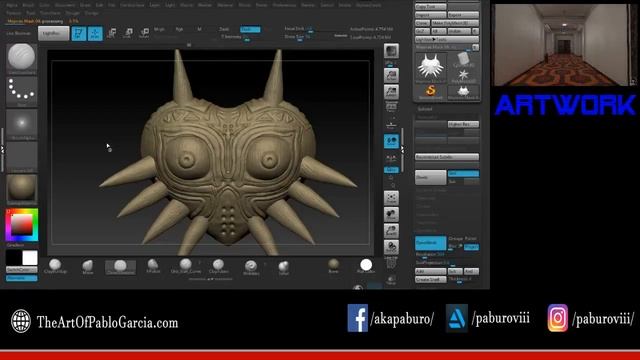Open the Material menu
The image size is (640, 360).
(x=225, y=5)
